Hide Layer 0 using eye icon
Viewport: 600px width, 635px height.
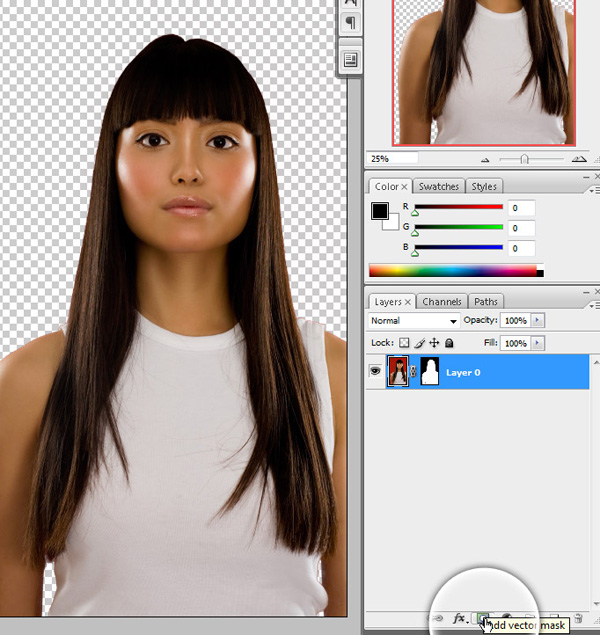pyautogui.click(x=375, y=371)
